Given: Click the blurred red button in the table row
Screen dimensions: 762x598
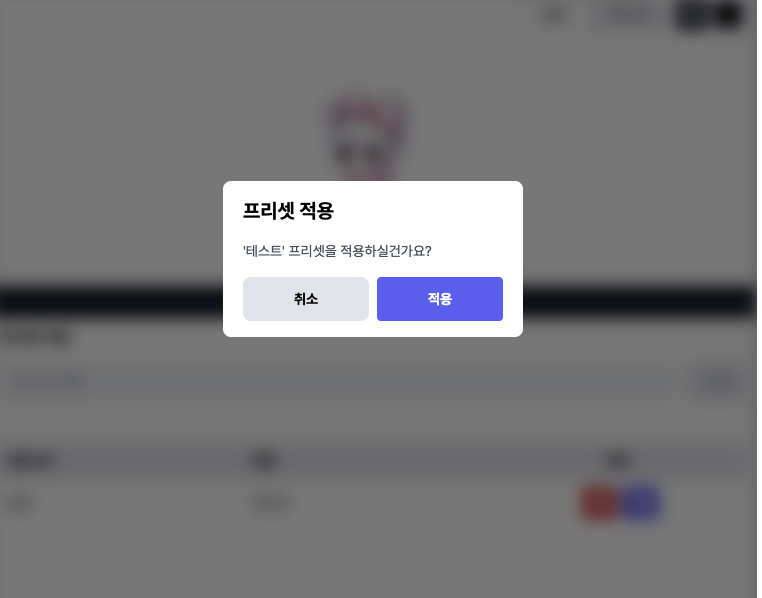Looking at the screenshot, I should 601,502.
